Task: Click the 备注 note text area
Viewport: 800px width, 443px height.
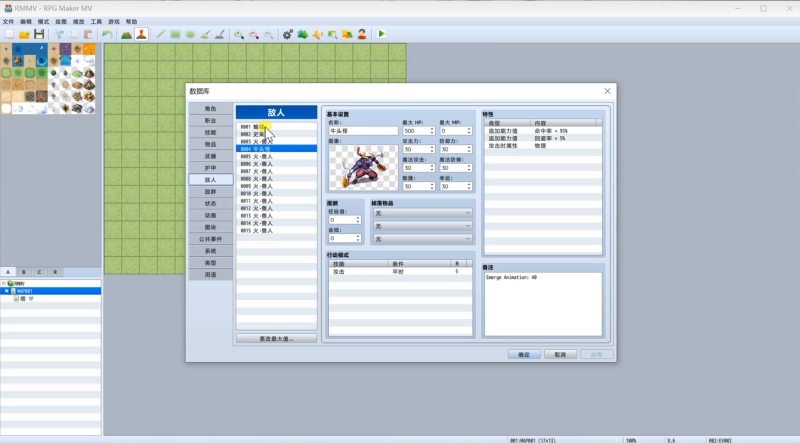Action: click(x=543, y=304)
